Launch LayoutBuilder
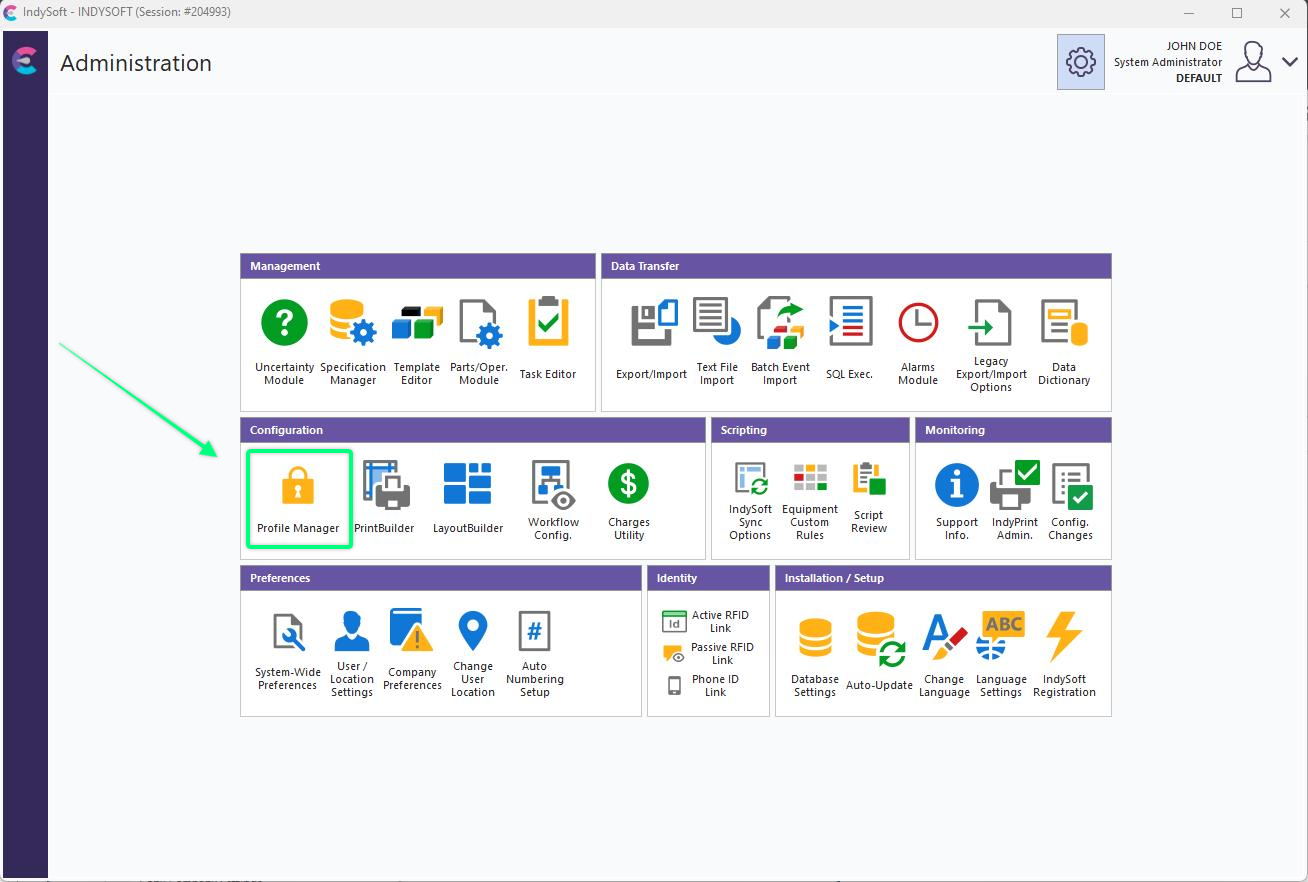This screenshot has height=882, width=1308. (x=467, y=498)
